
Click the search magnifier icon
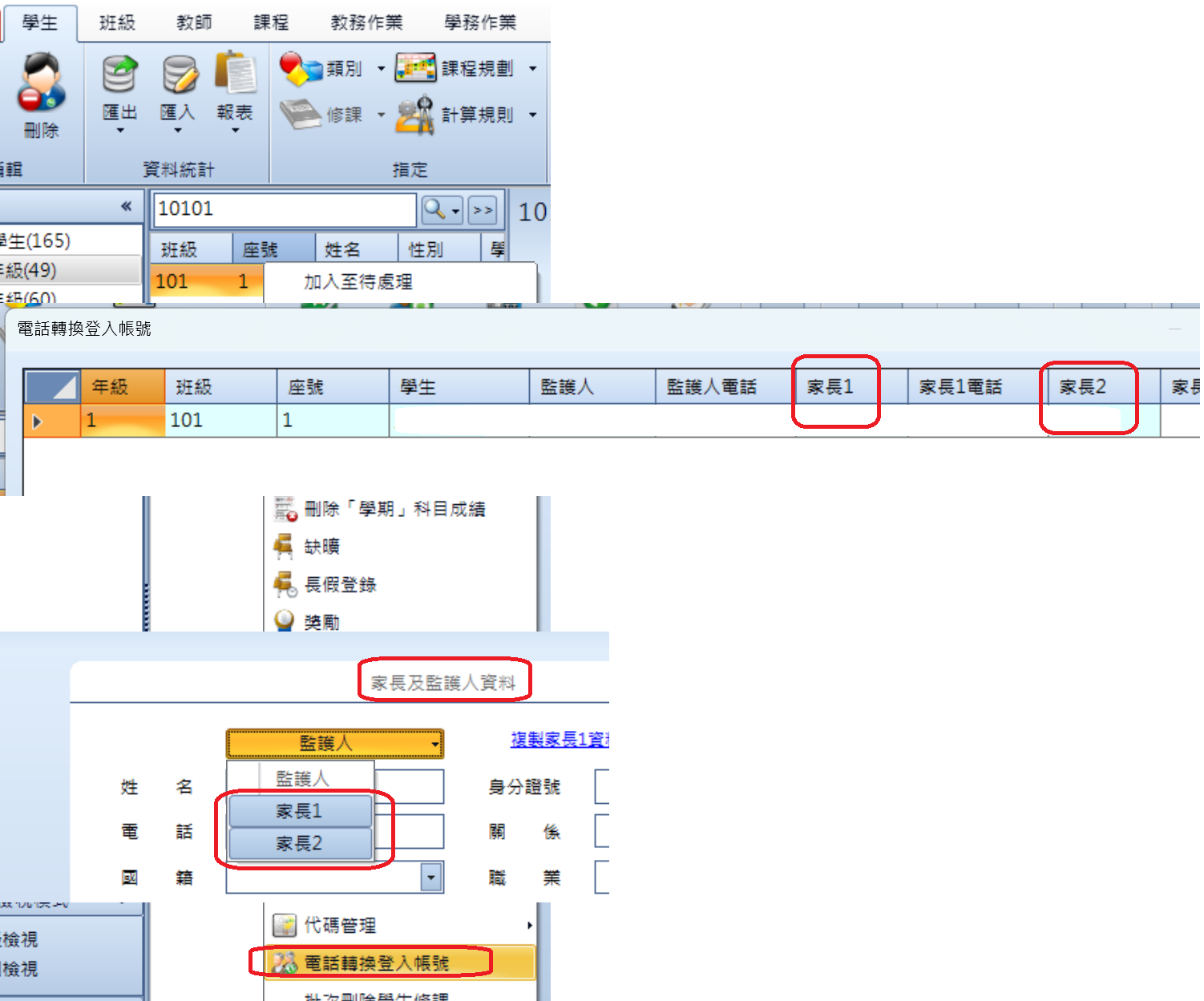(x=434, y=209)
